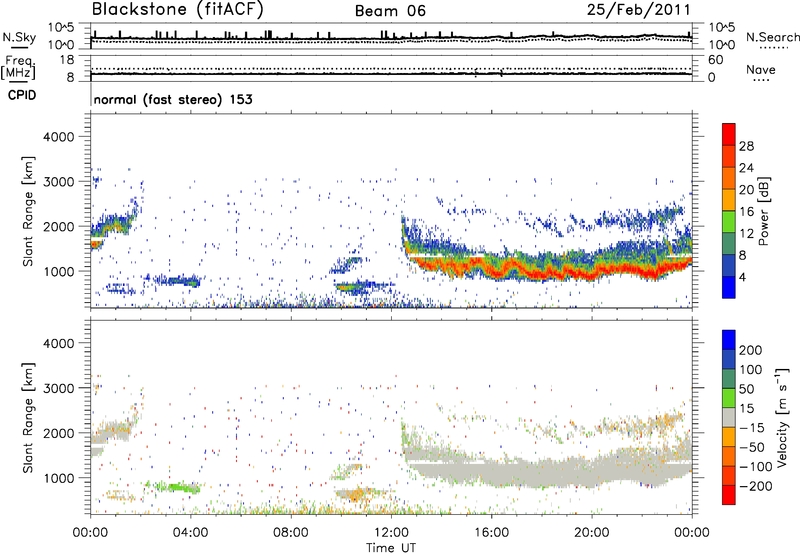Click the "Blackstone (fitACF)" plot title
The width and height of the screenshot is (800, 554).
[178, 10]
